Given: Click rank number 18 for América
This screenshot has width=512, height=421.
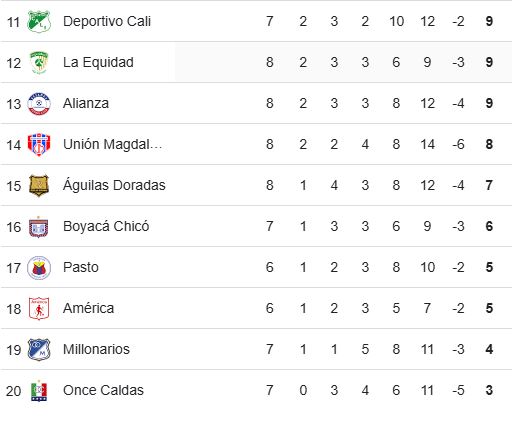Looking at the screenshot, I should (x=14, y=309).
